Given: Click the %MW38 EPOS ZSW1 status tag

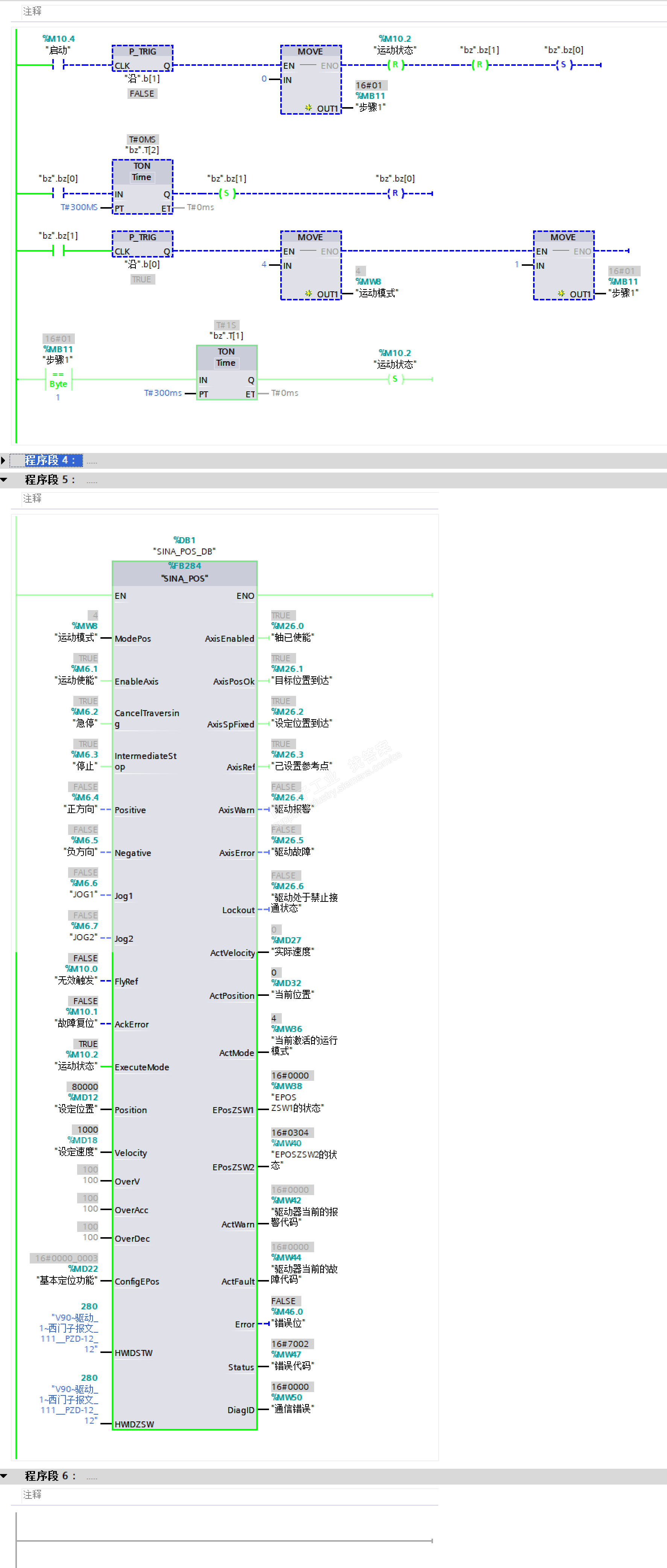Looking at the screenshot, I should (297, 1097).
